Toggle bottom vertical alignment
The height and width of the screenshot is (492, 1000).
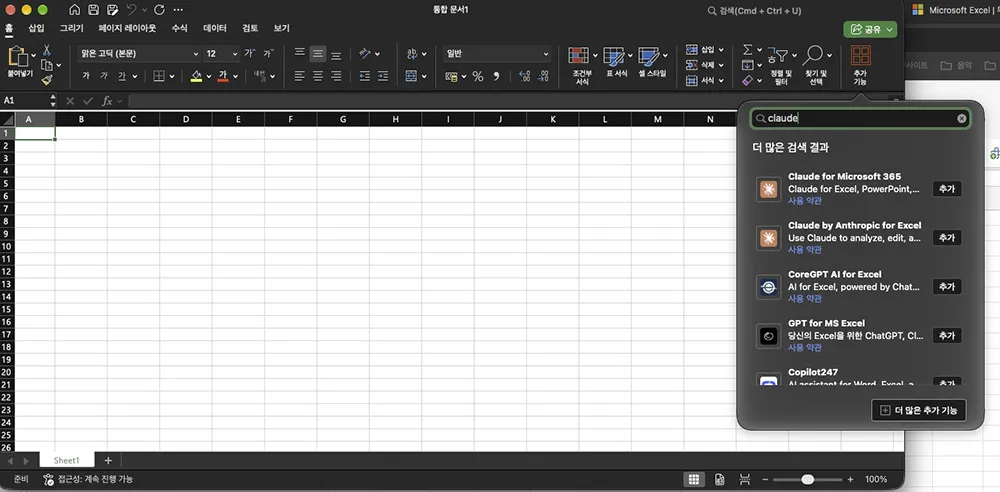click(336, 54)
